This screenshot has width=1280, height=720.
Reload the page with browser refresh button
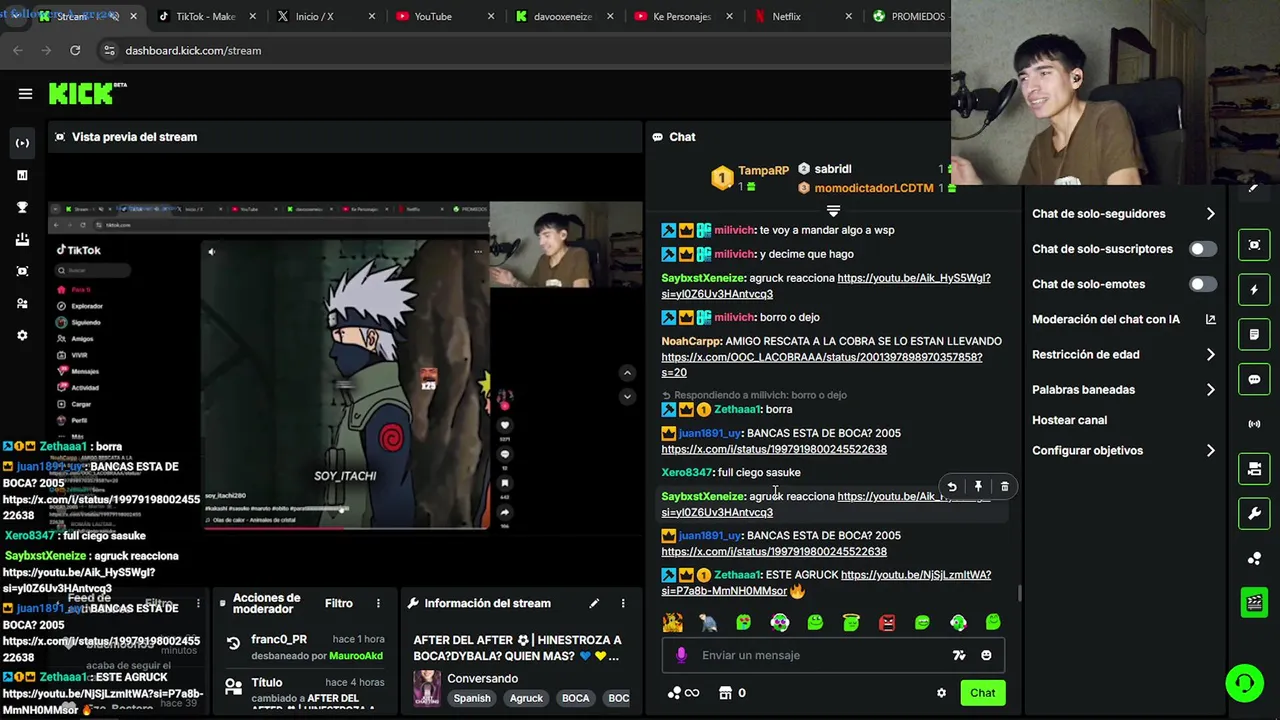(75, 50)
